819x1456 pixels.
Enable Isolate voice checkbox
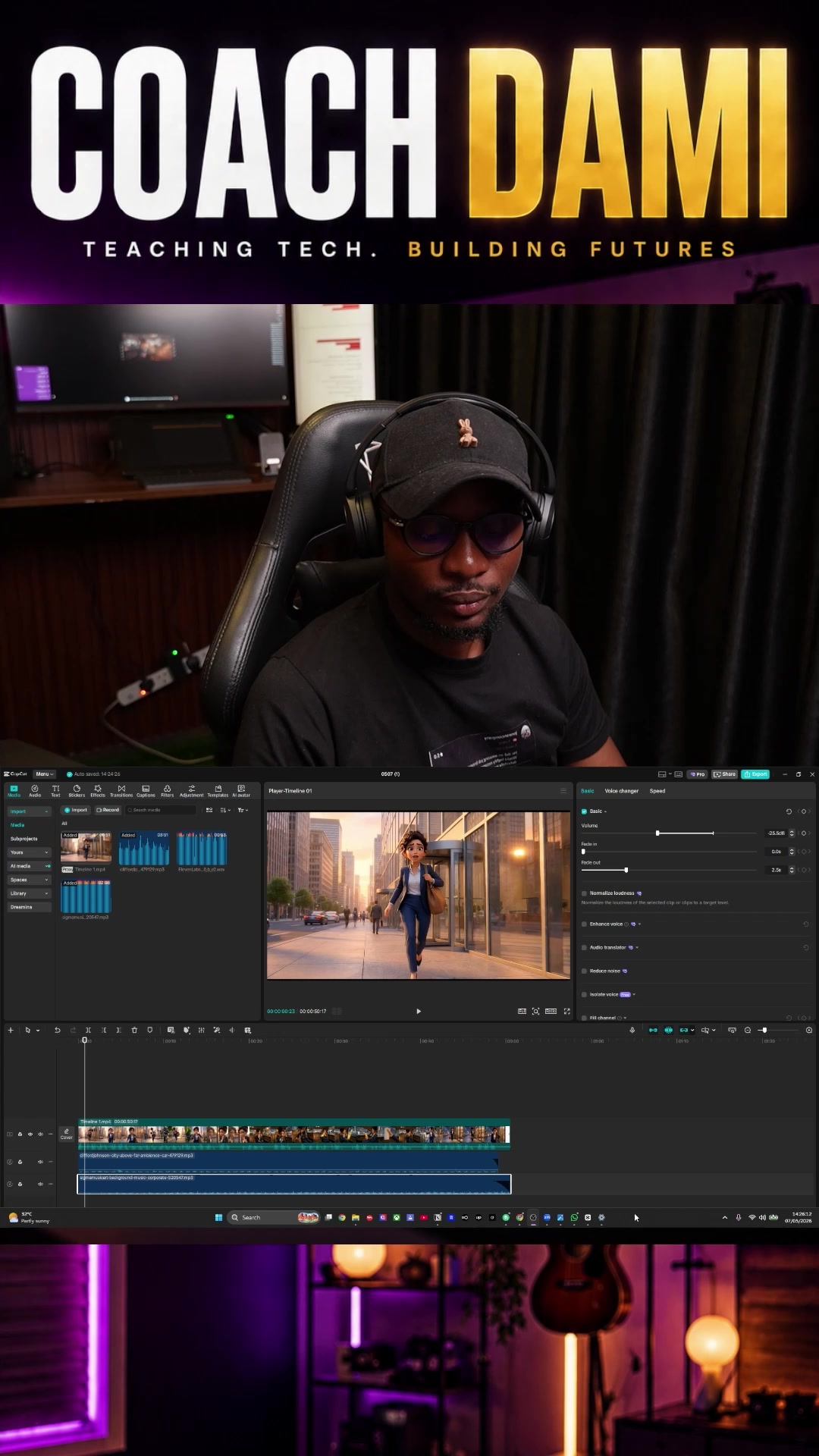click(x=584, y=995)
